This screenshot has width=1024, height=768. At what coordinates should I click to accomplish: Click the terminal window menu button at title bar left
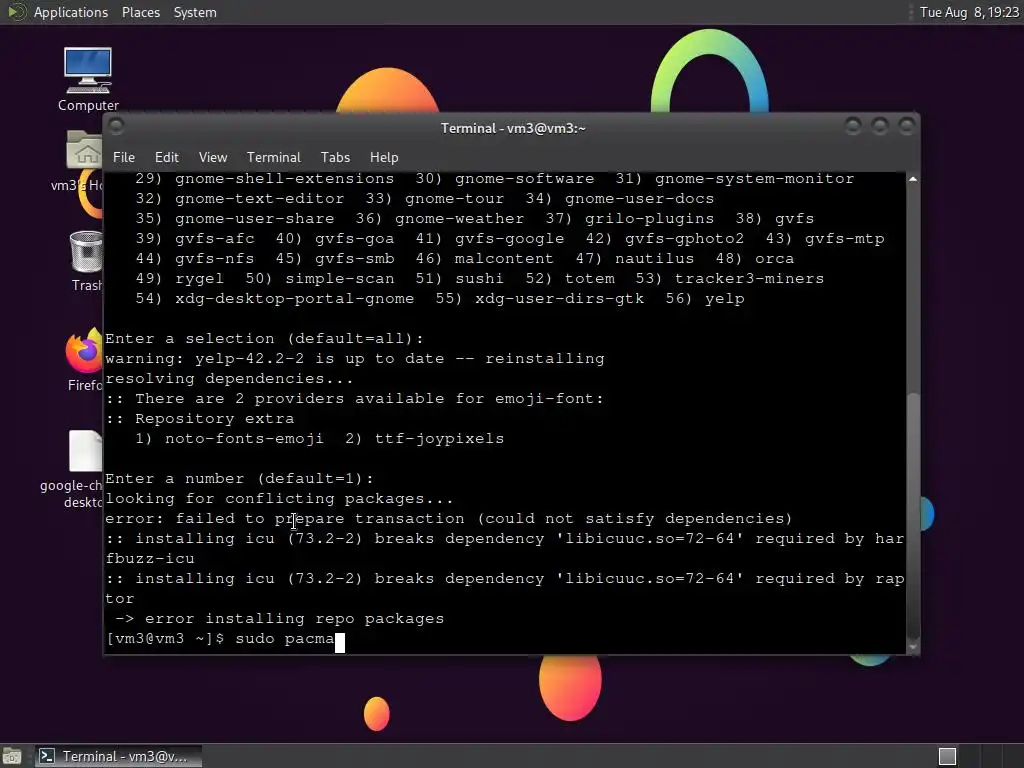116,126
